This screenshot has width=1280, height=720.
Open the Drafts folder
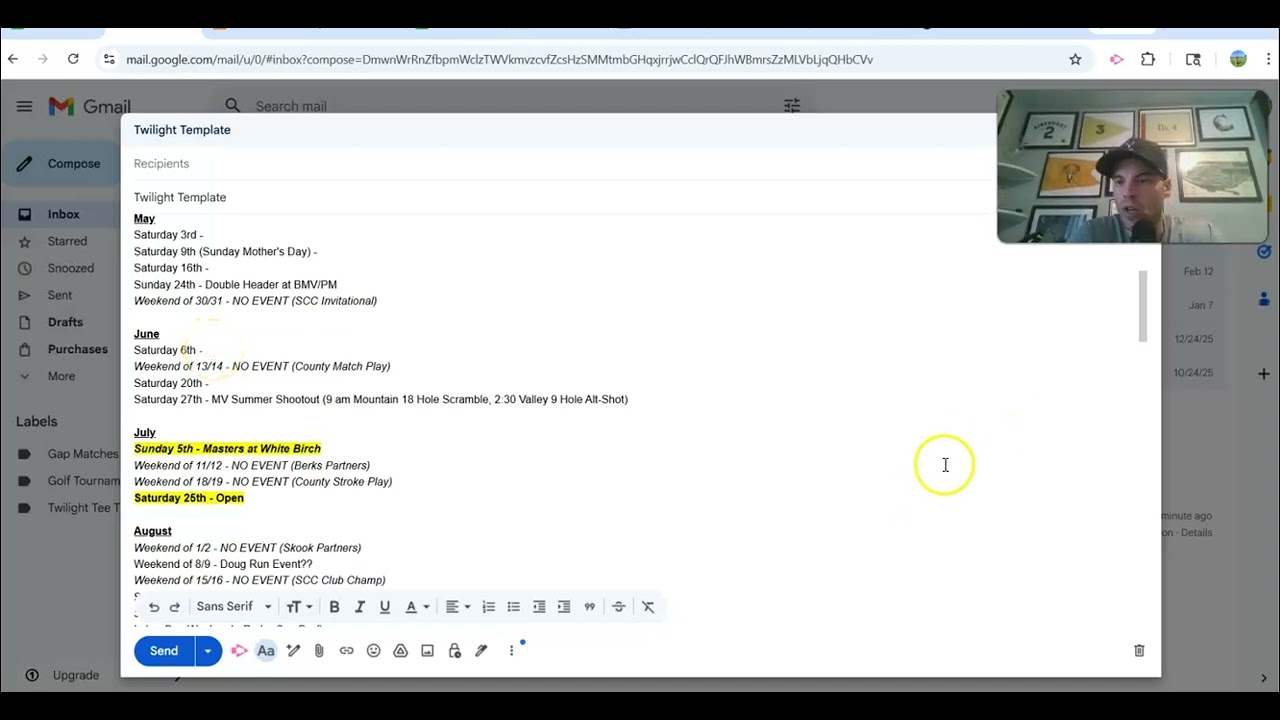point(65,322)
